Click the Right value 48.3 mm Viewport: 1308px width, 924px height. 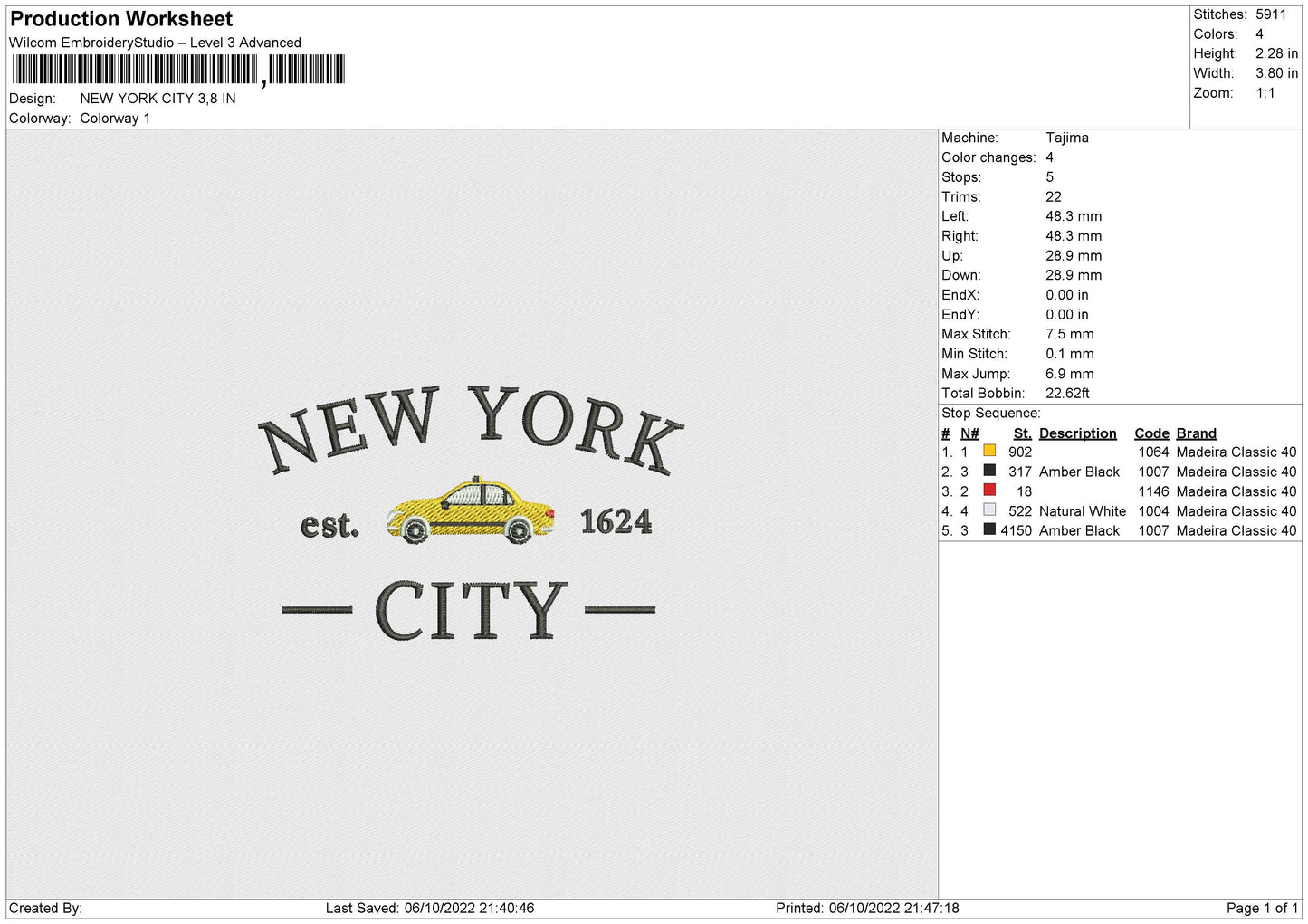[x=1074, y=236]
